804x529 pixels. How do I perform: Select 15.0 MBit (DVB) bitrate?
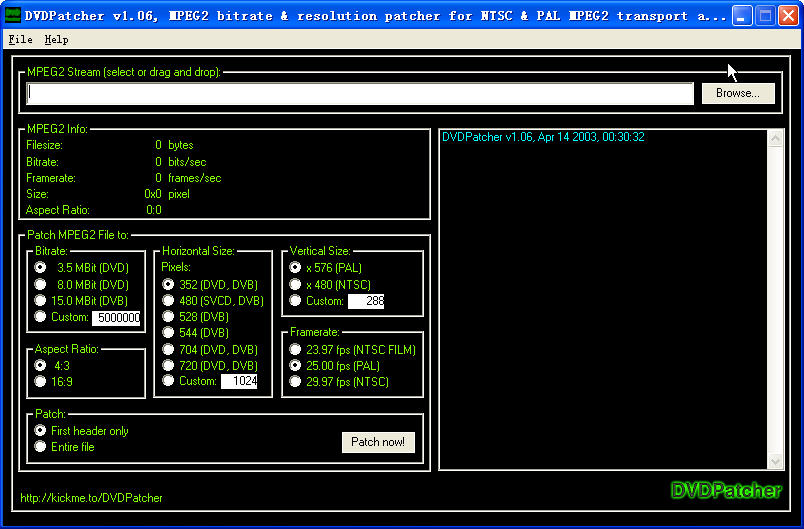40,300
